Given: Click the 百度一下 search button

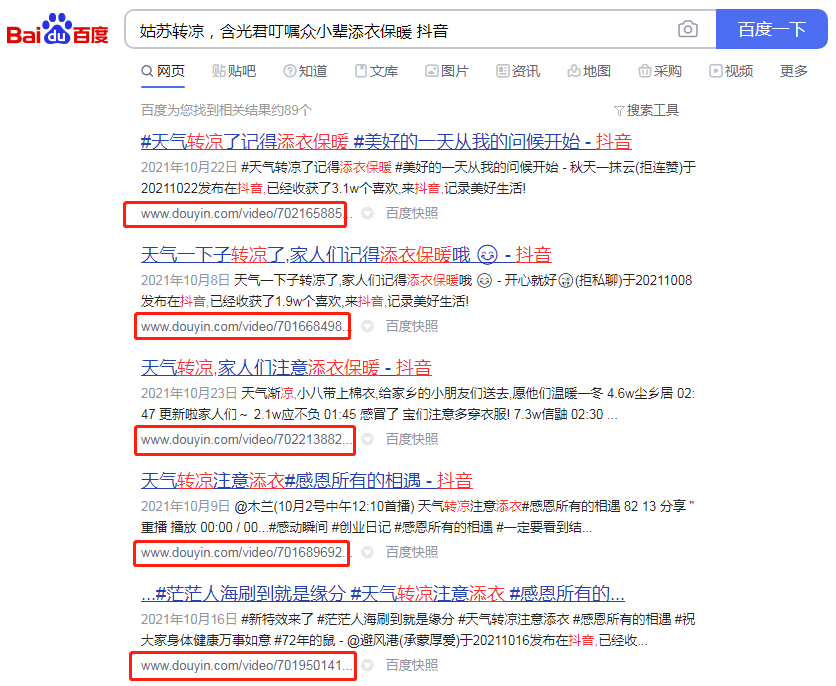Looking at the screenshot, I should 771,29.
